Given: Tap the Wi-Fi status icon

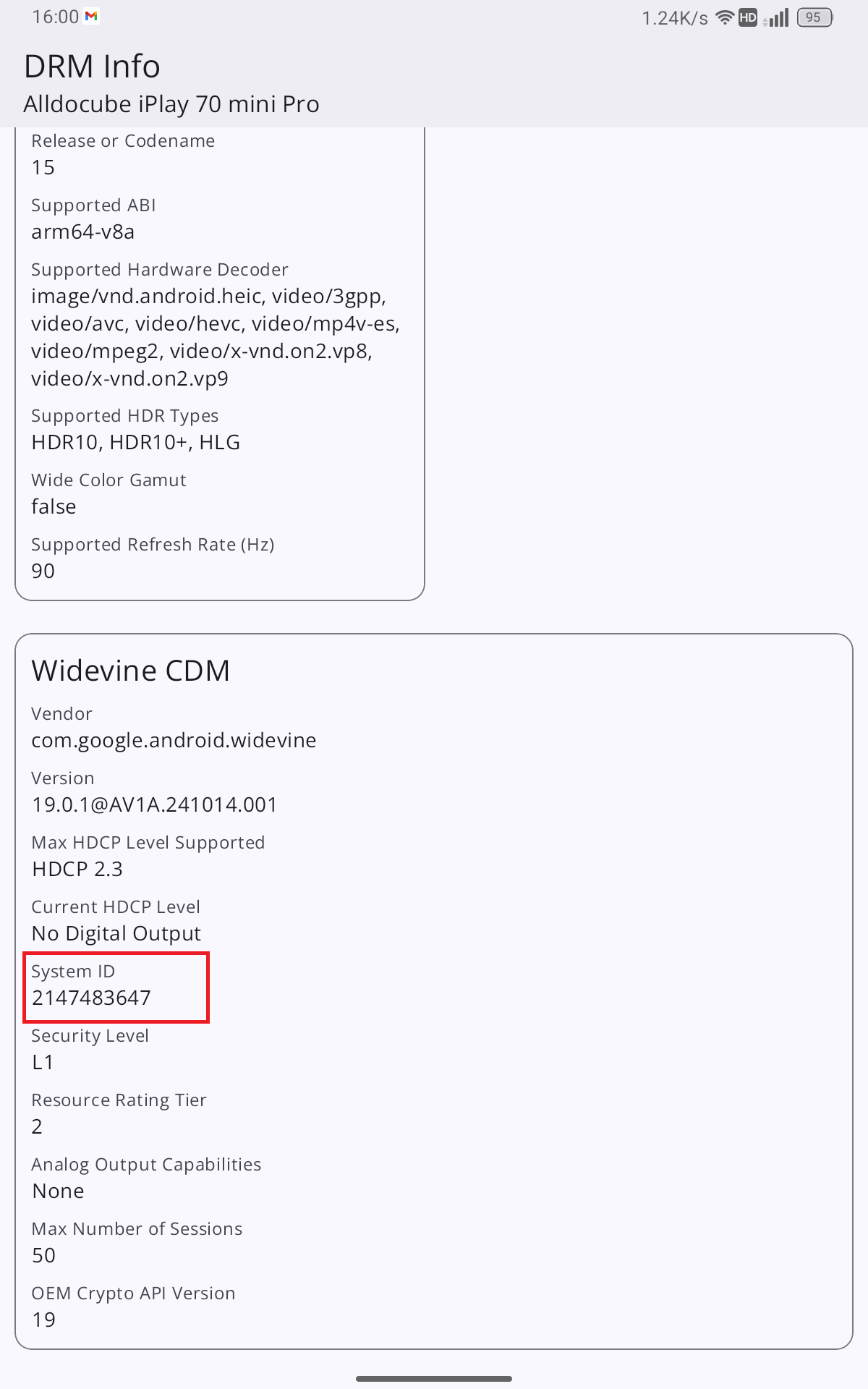Looking at the screenshot, I should 724,18.
